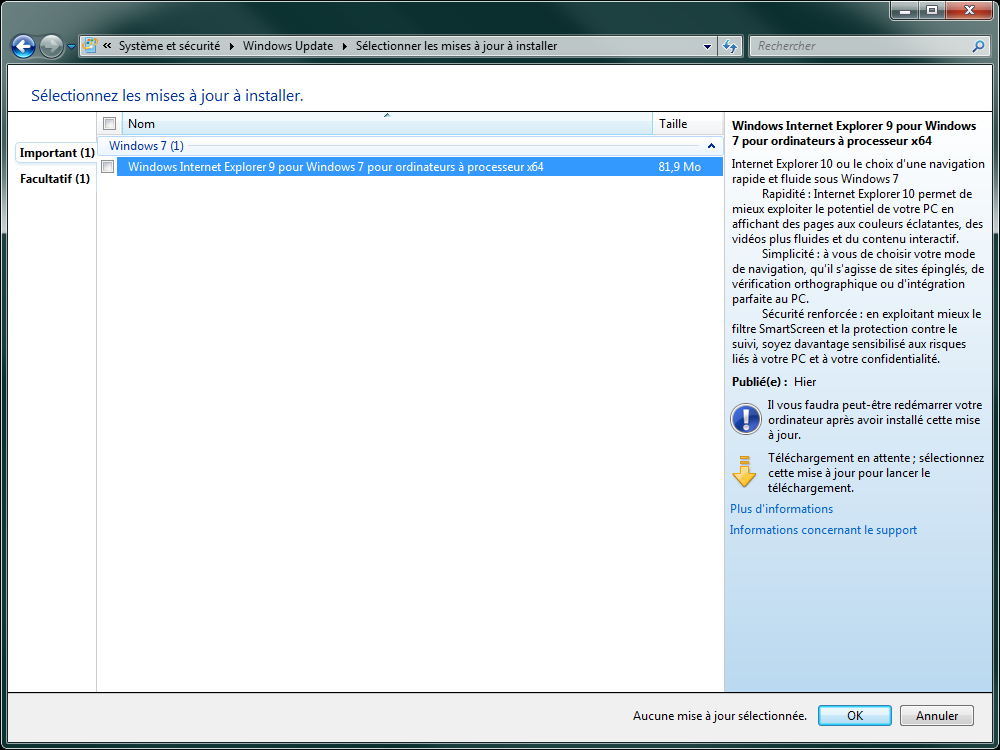Sort updates by Taille column

pyautogui.click(x=688, y=124)
